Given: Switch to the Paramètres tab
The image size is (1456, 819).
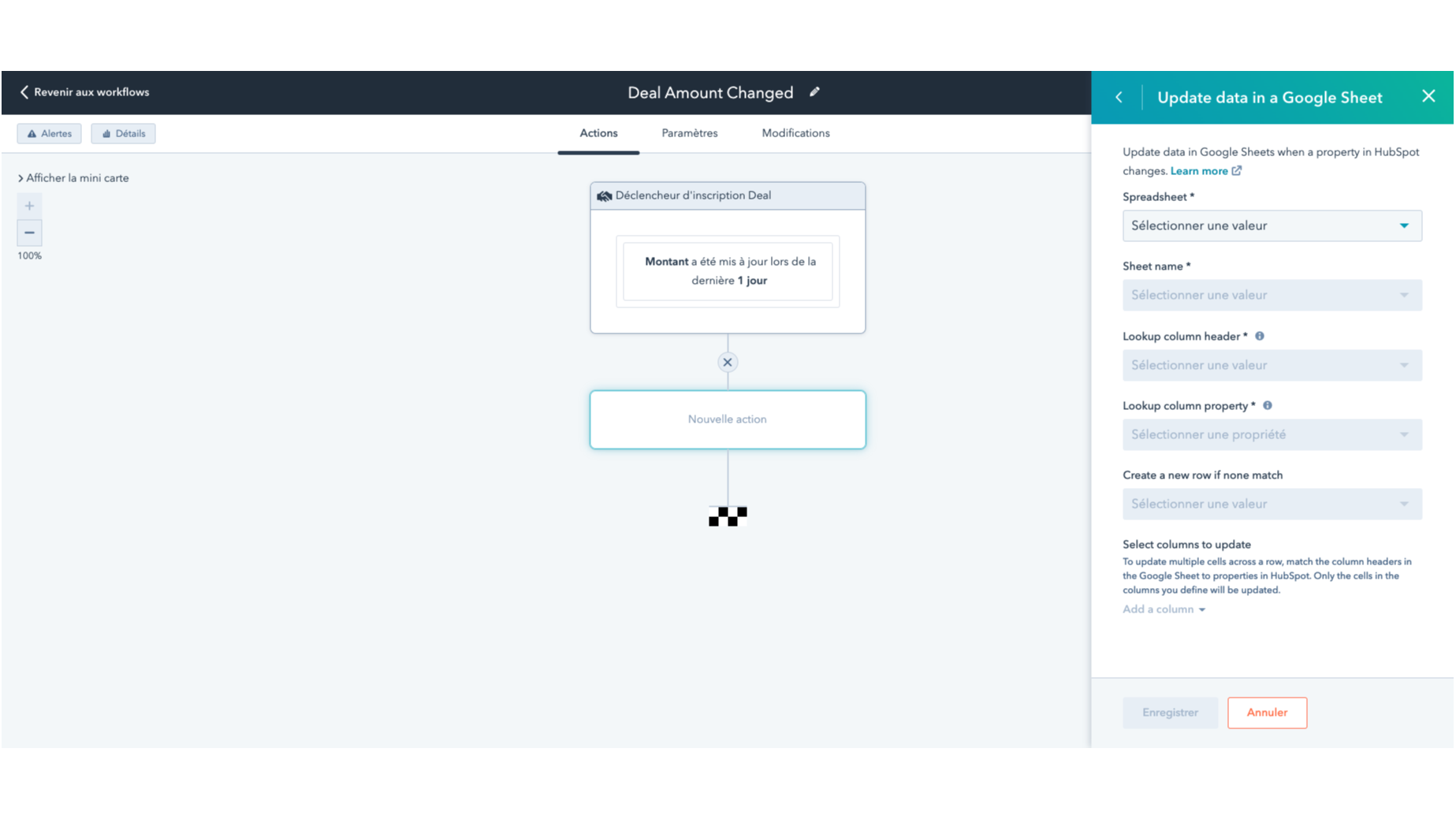Looking at the screenshot, I should [x=689, y=133].
